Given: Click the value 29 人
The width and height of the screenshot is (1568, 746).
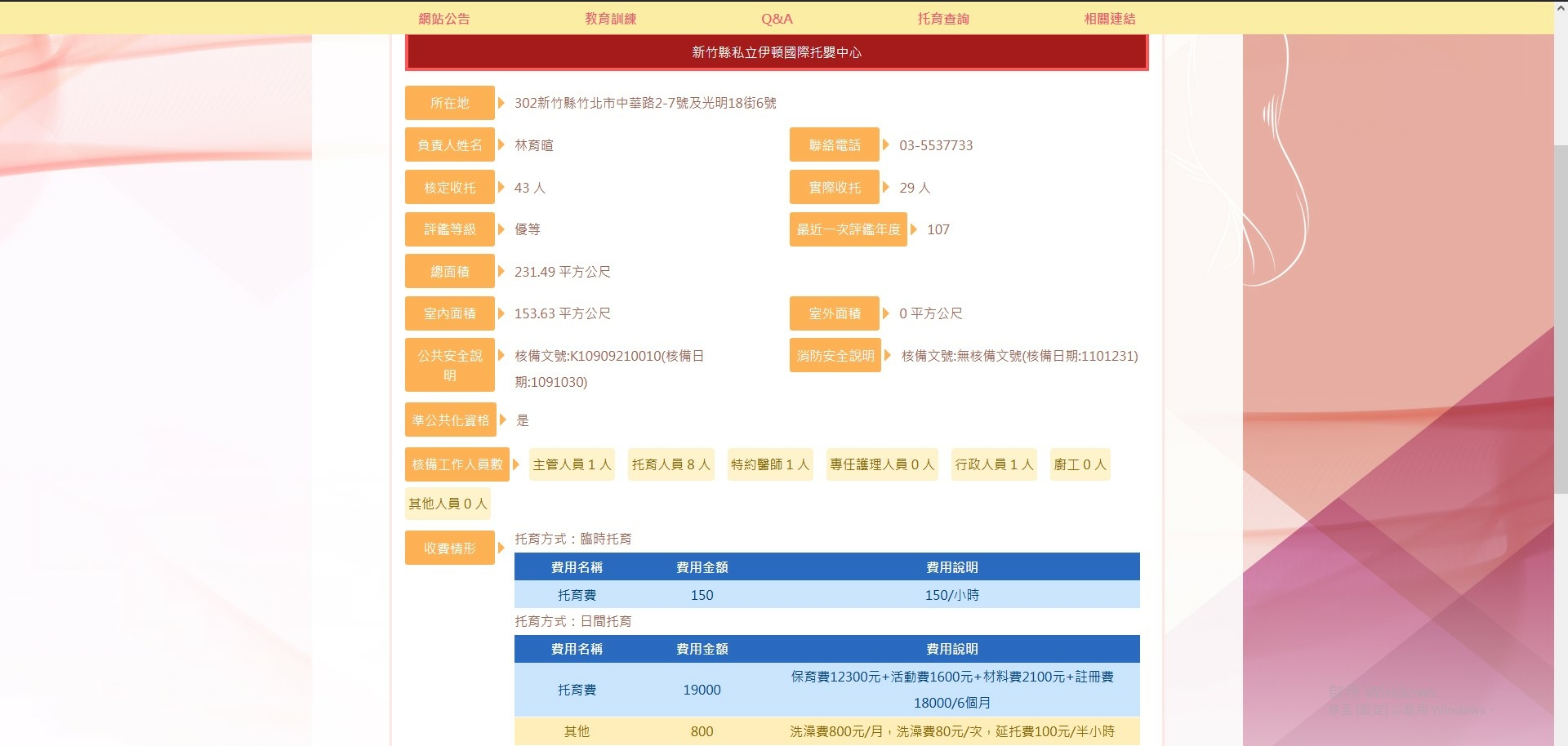Looking at the screenshot, I should pos(915,188).
